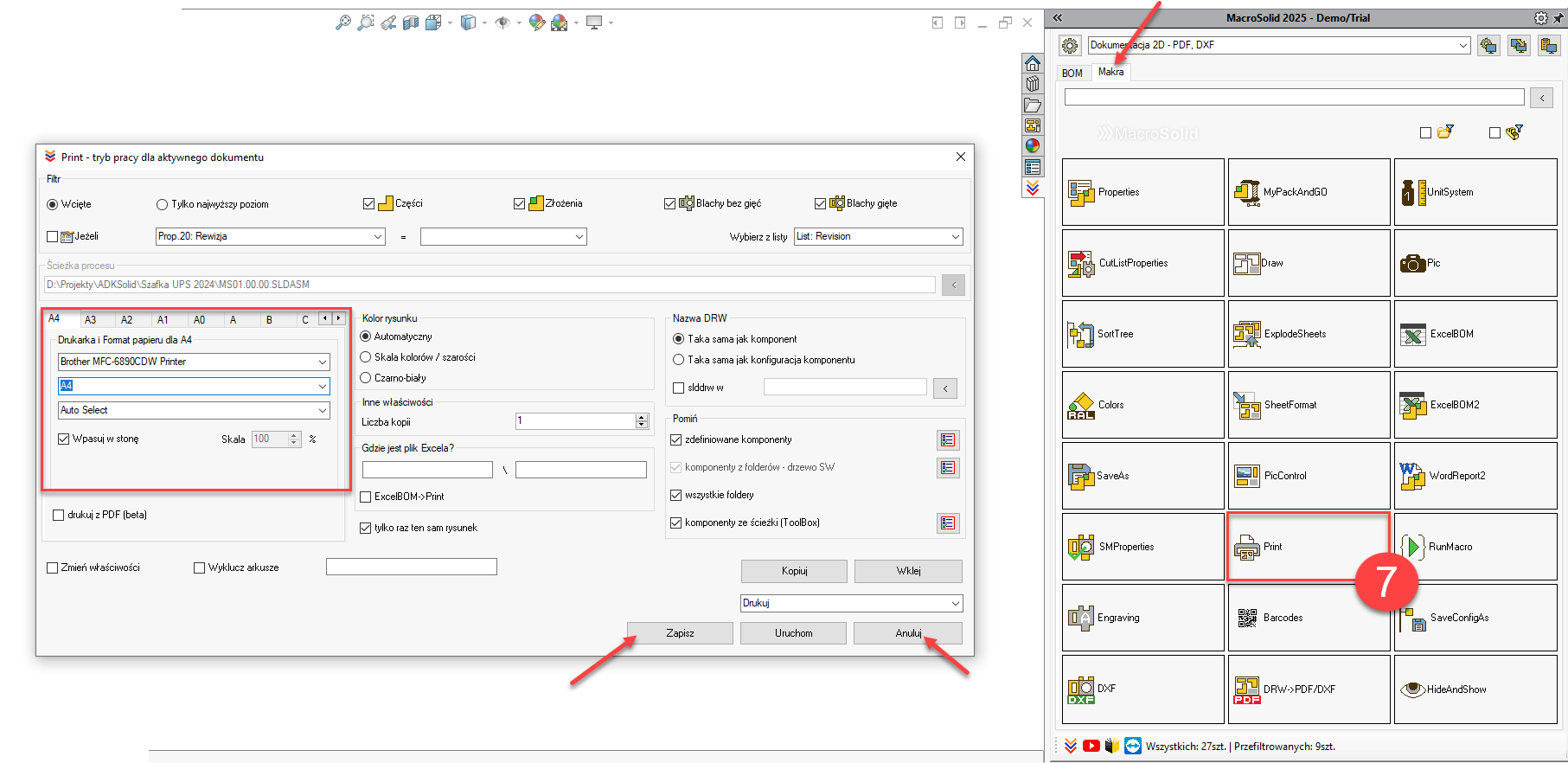Collapse the MacroSolid panel with chevrons
The width and height of the screenshot is (1568, 763).
coord(1058,17)
